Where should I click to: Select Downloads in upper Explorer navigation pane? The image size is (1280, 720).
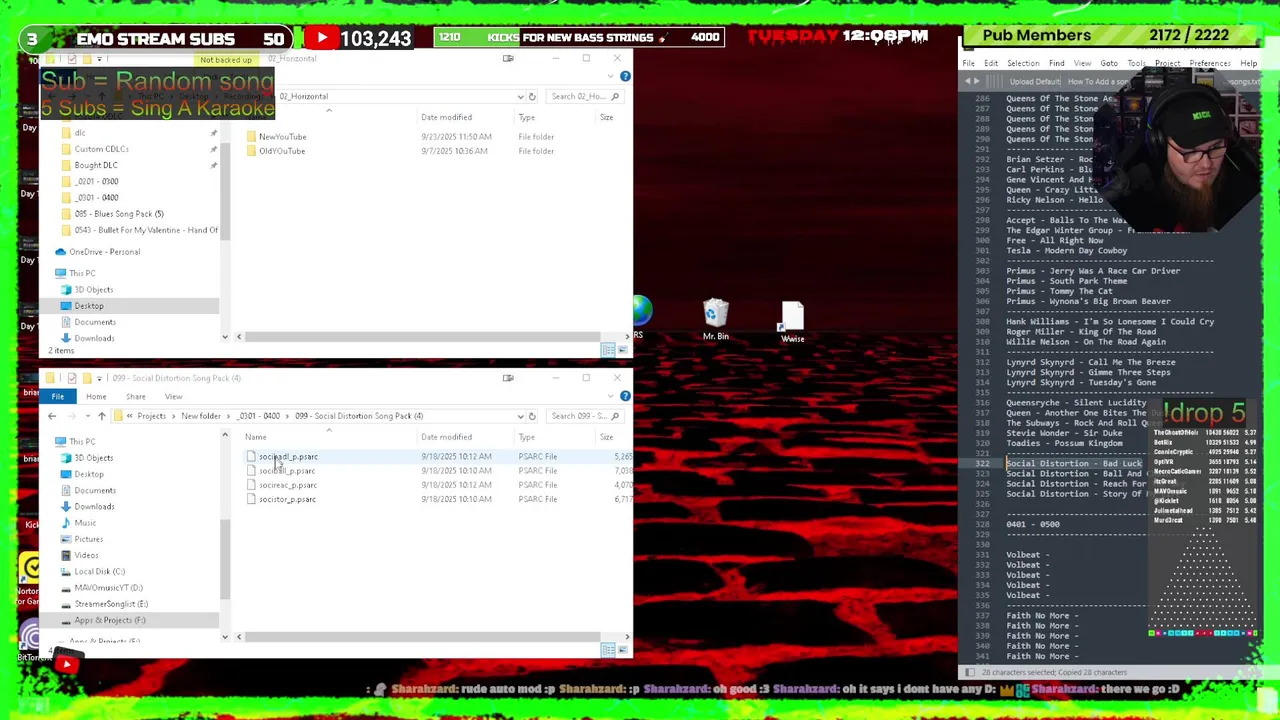tap(94, 338)
